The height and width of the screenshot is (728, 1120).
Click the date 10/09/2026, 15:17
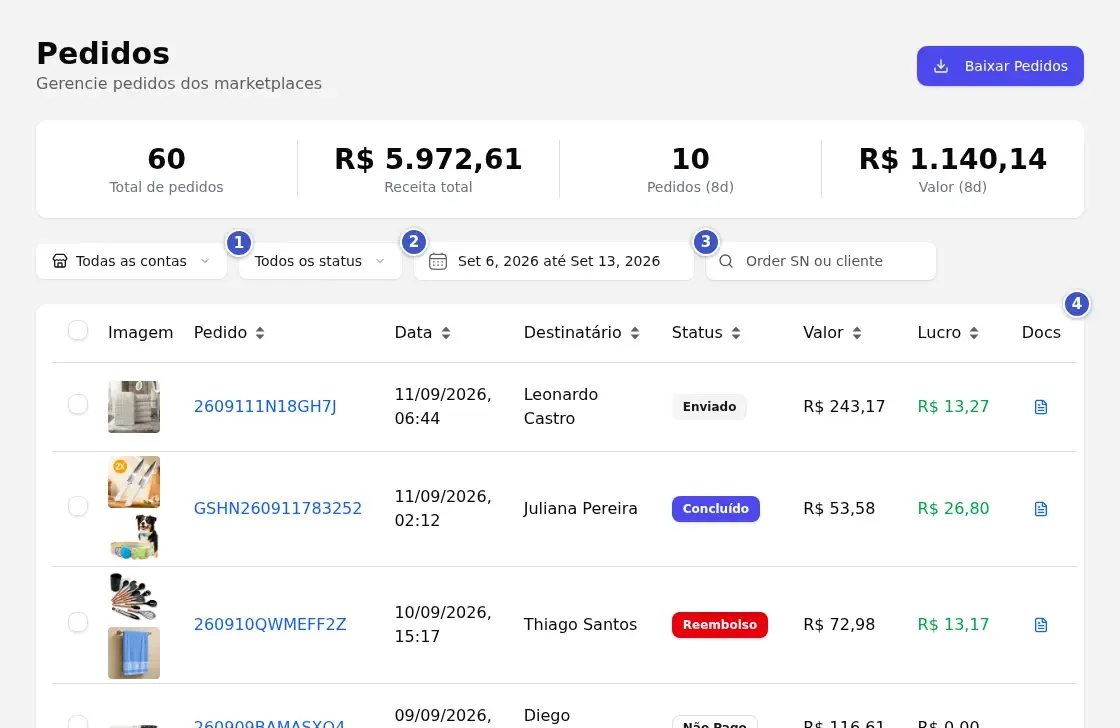click(443, 624)
